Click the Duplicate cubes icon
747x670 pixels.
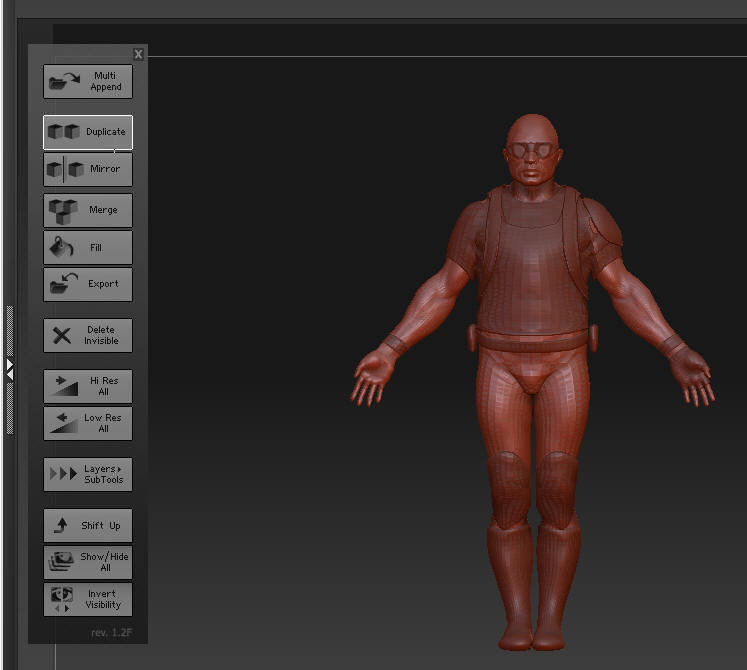point(64,132)
